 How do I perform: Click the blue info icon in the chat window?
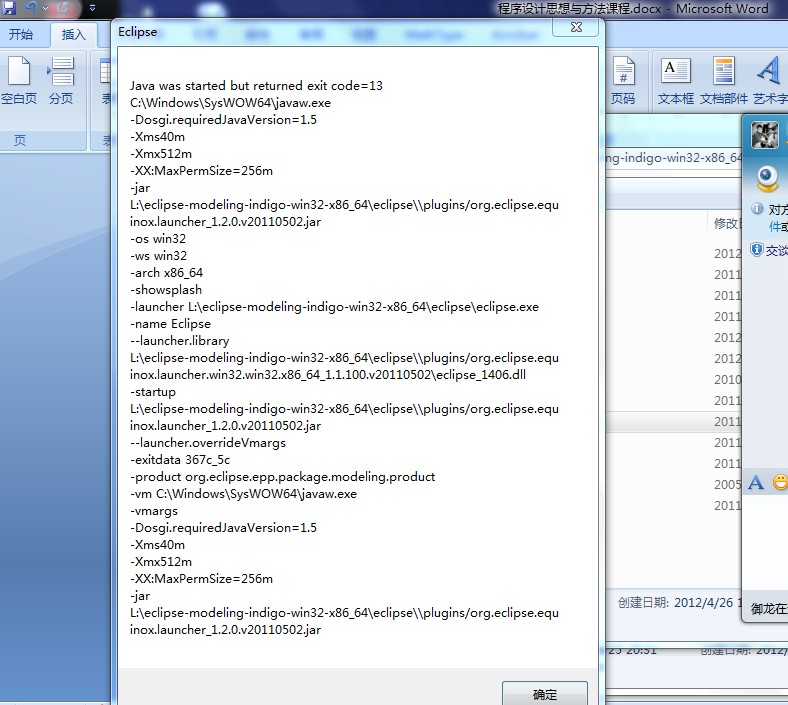tap(757, 208)
